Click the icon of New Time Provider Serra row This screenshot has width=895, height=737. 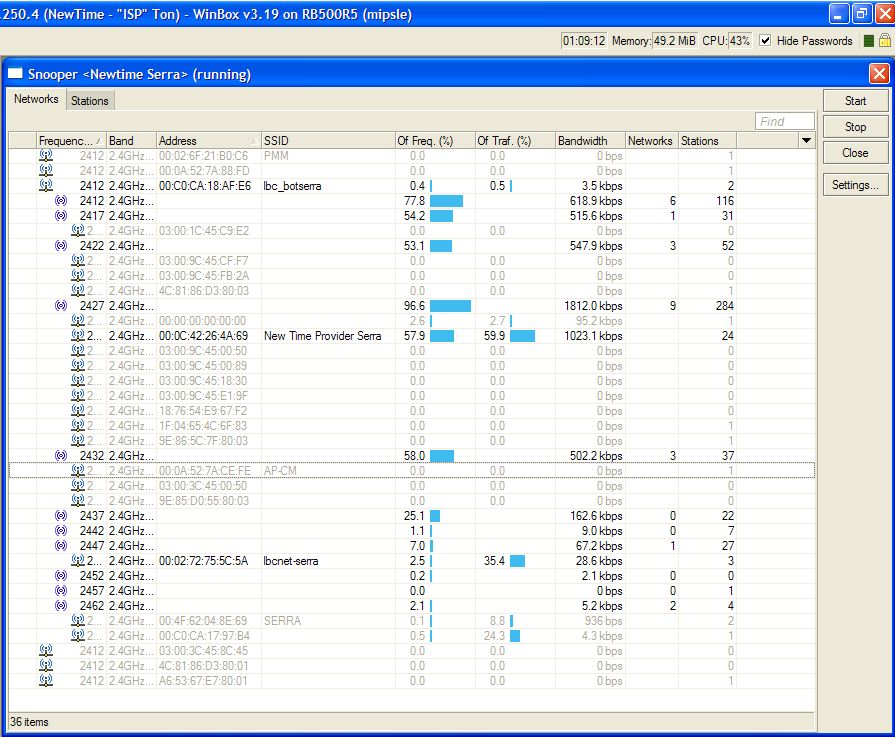point(78,335)
